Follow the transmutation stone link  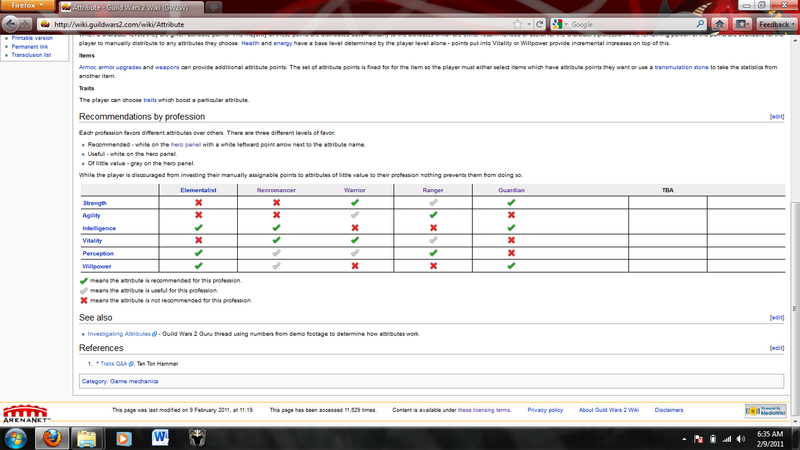click(x=681, y=67)
